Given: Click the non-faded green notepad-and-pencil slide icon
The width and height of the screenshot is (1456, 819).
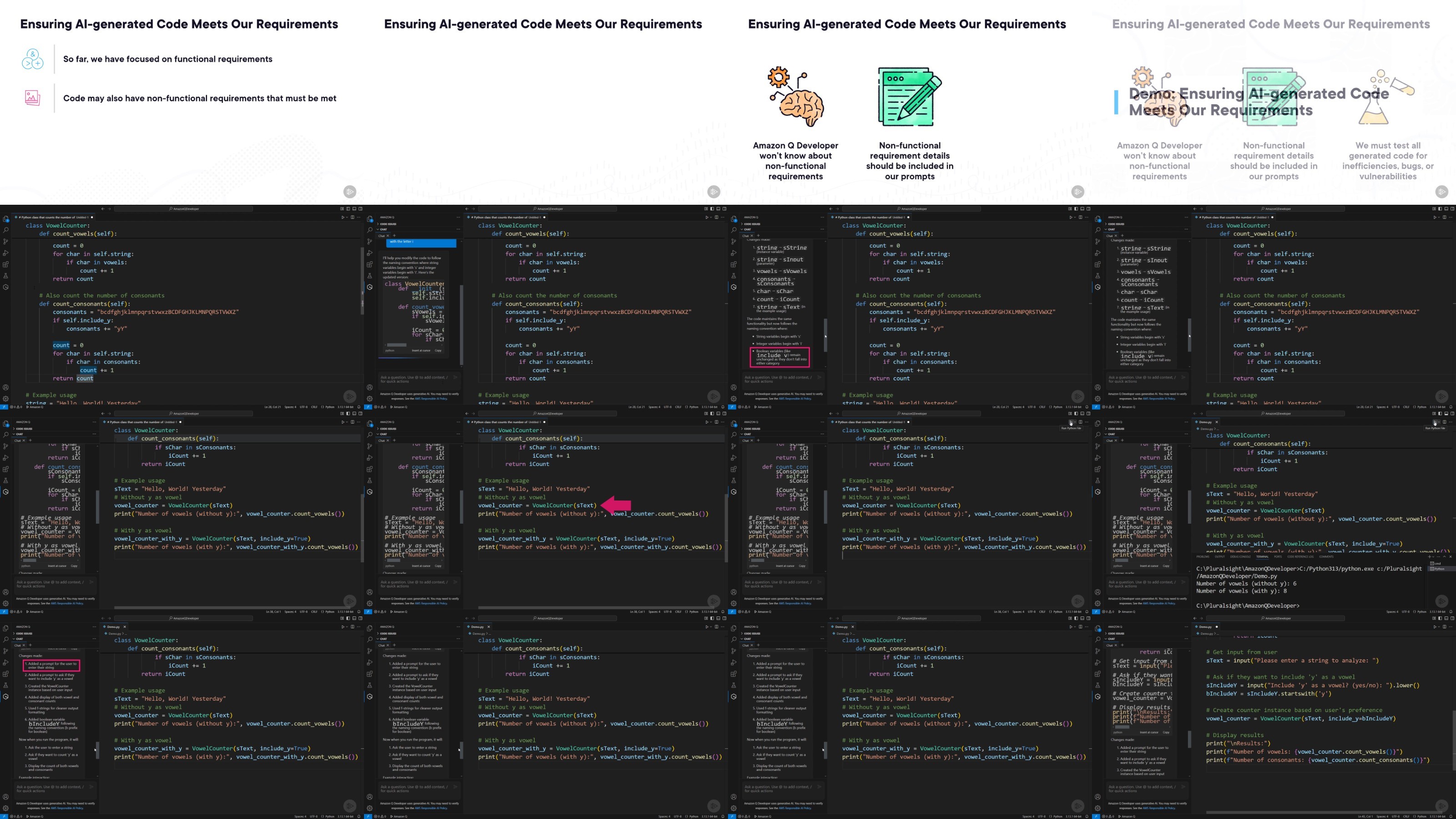Looking at the screenshot, I should [x=910, y=96].
